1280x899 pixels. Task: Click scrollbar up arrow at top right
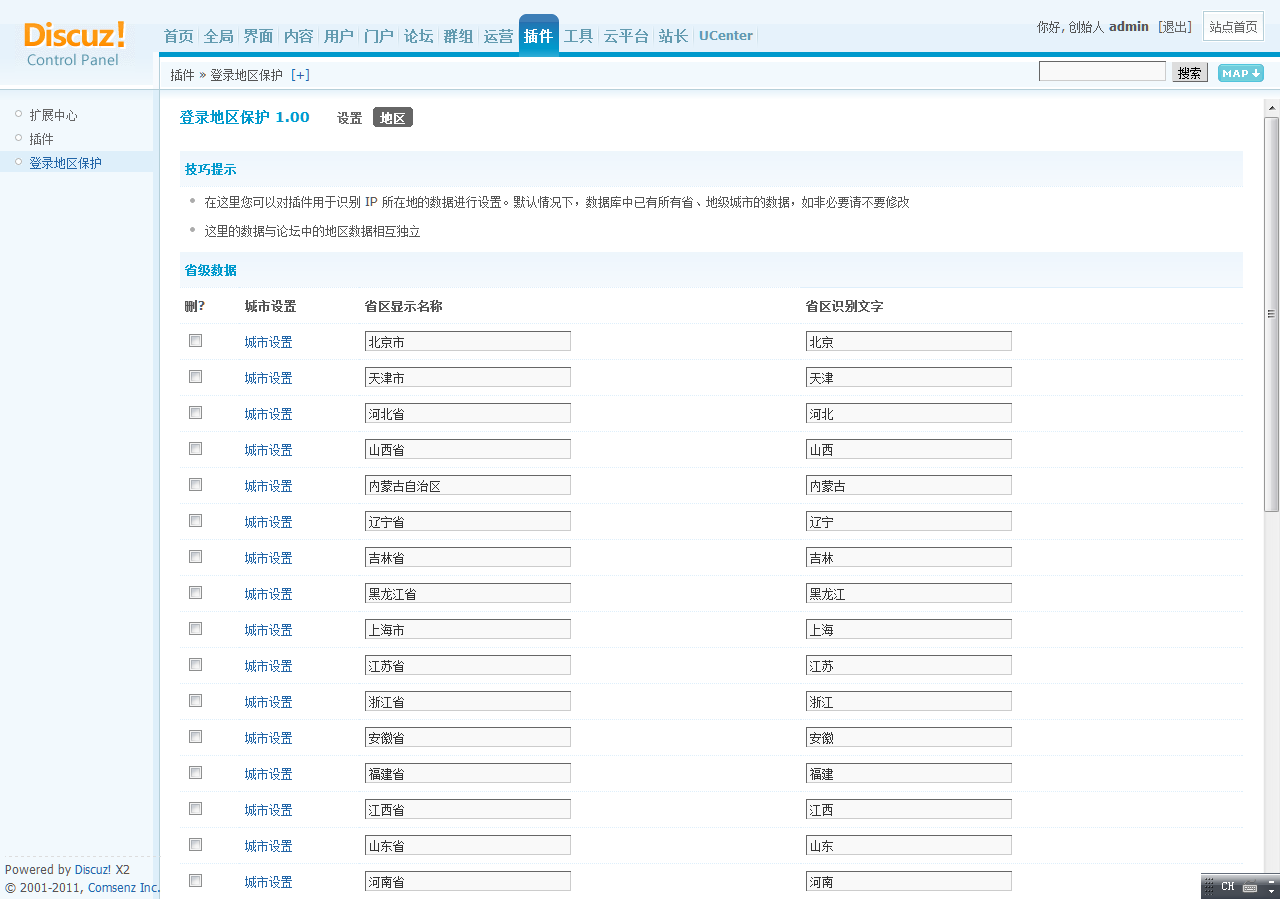pyautogui.click(x=1272, y=108)
